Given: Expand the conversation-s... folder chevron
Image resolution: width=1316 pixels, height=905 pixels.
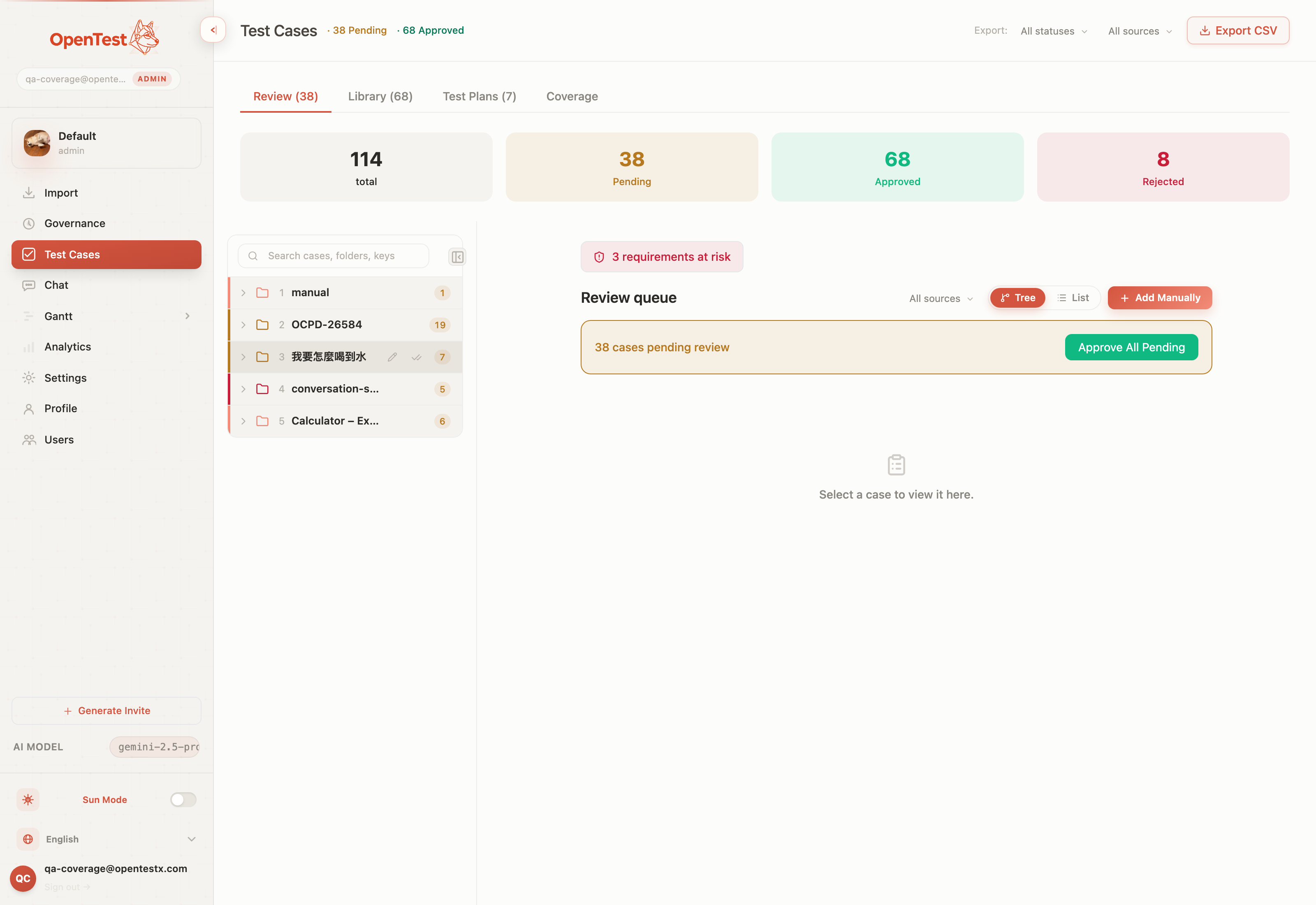Looking at the screenshot, I should click(x=243, y=389).
